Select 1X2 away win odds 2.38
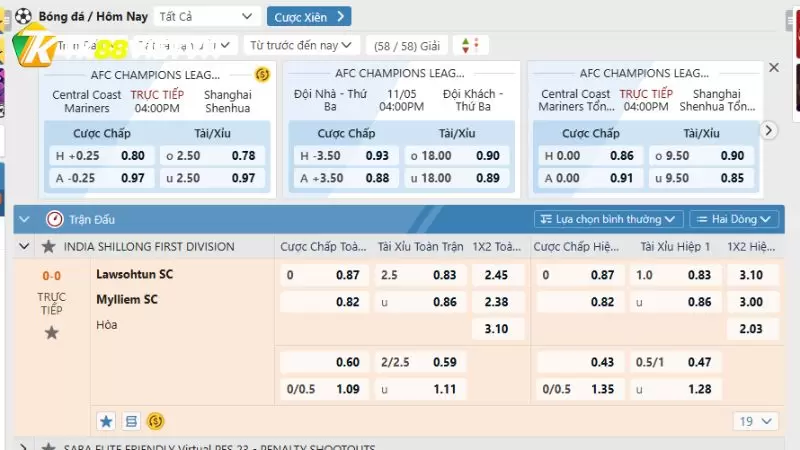Screen dimensions: 800x450 tap(498, 302)
